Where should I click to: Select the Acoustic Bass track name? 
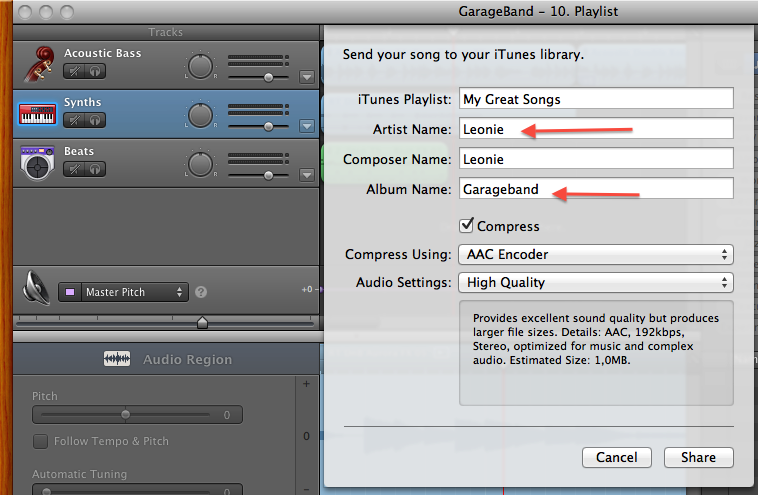[x=102, y=53]
